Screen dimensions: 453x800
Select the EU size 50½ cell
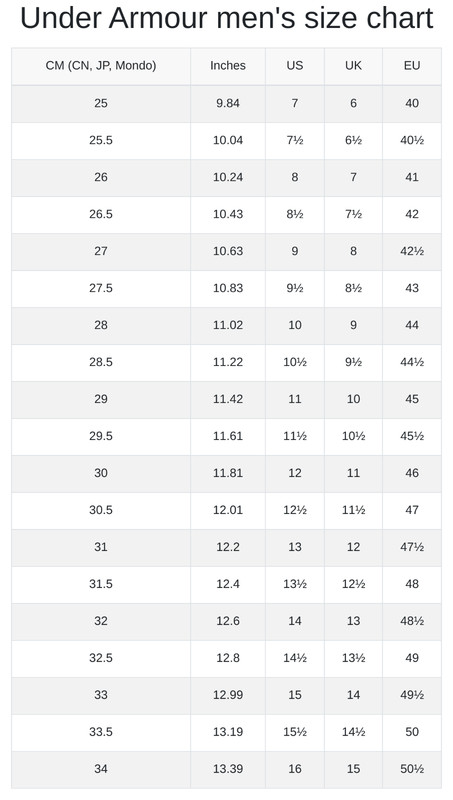pos(412,769)
